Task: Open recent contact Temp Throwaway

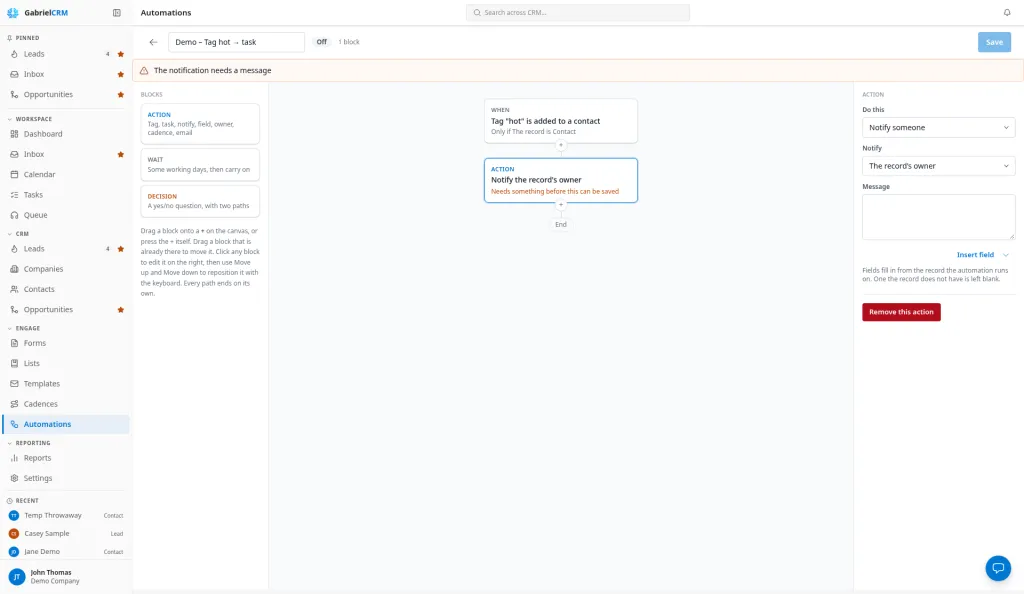Action: pos(65,516)
